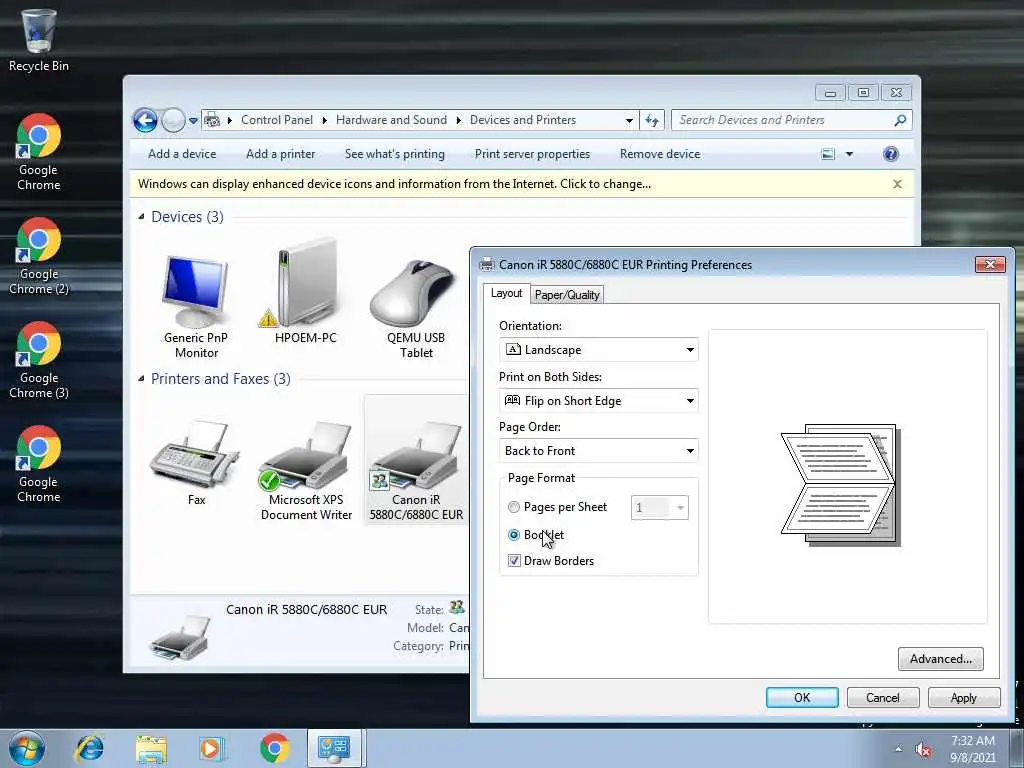Open the address bar history dropdown arrow

(629, 121)
